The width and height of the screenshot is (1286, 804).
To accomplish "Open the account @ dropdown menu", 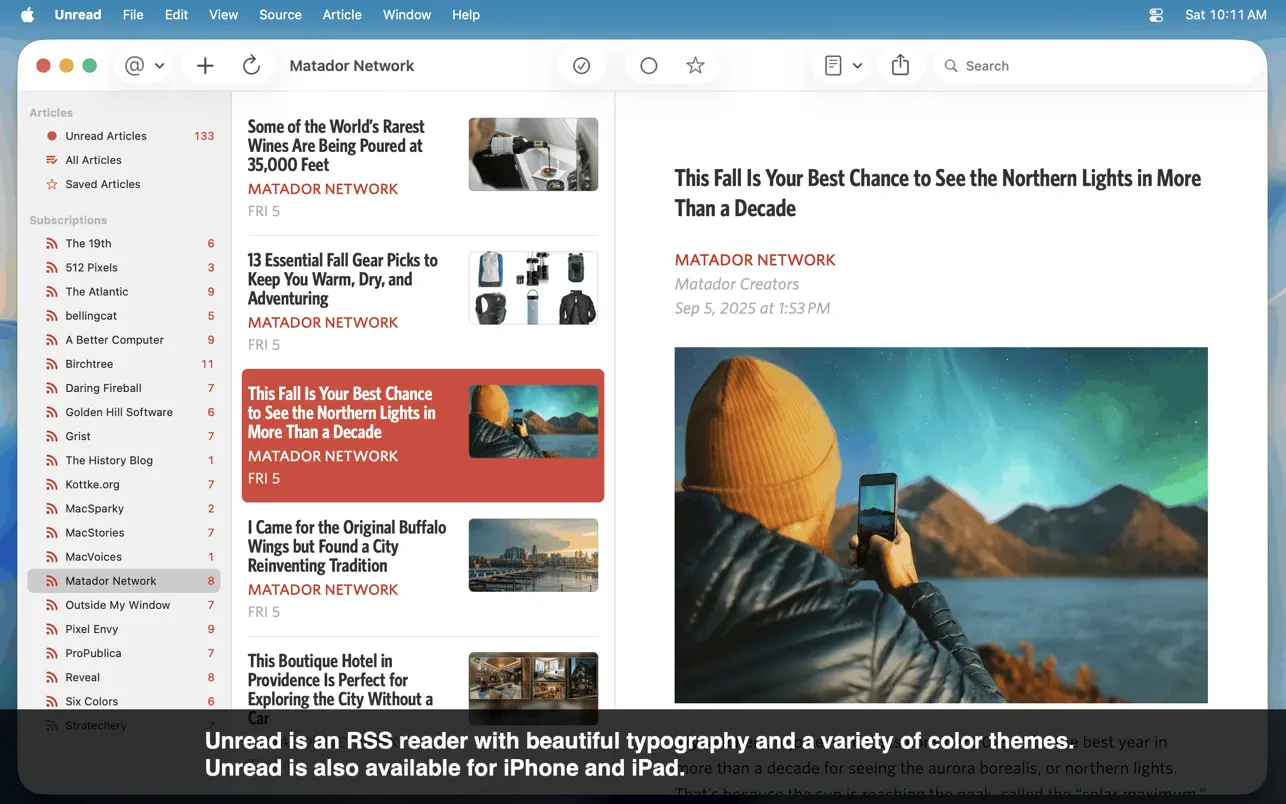I will click(144, 66).
